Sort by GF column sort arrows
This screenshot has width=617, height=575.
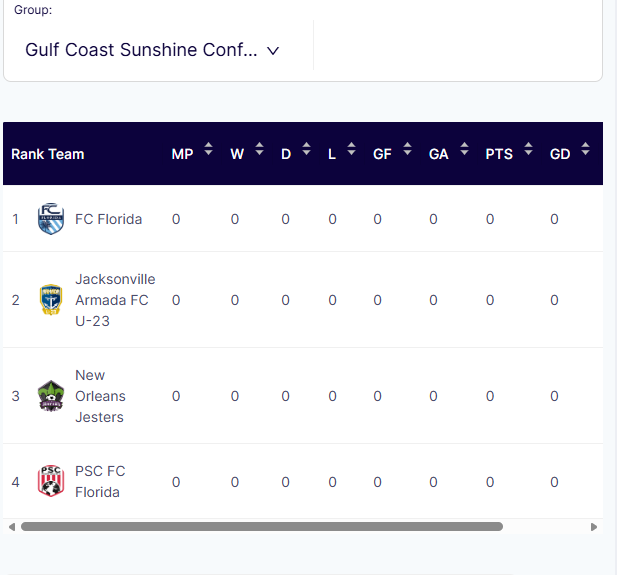[408, 149]
